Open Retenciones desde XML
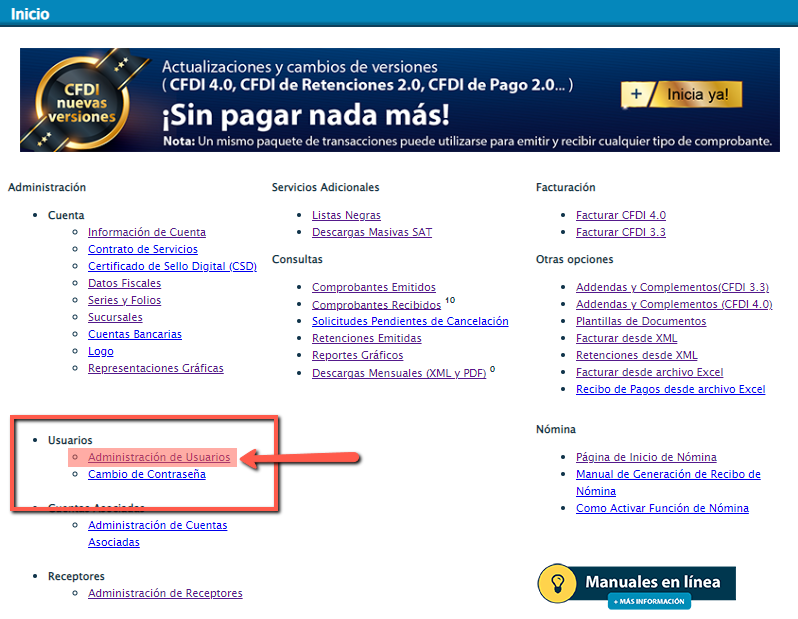 click(x=636, y=355)
